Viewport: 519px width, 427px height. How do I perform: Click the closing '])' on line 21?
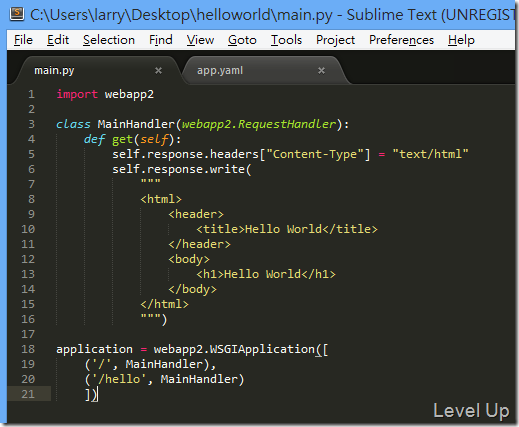[x=91, y=394]
